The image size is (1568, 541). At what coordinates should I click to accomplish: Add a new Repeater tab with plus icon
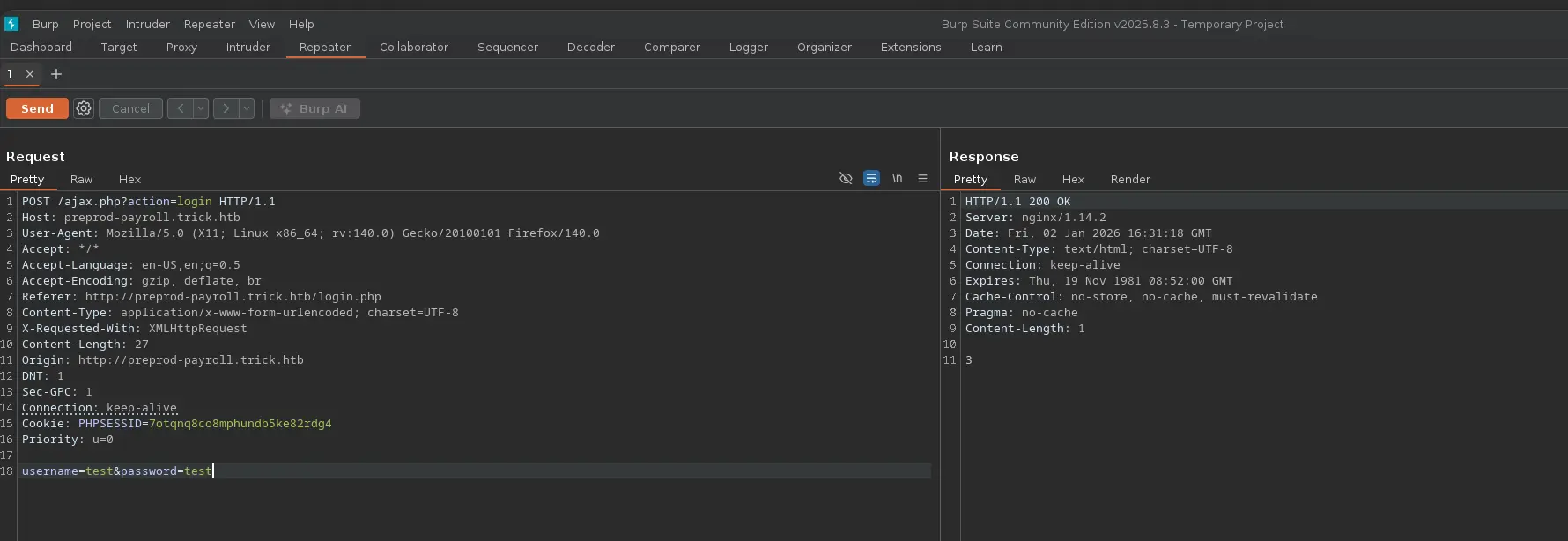[x=56, y=74]
